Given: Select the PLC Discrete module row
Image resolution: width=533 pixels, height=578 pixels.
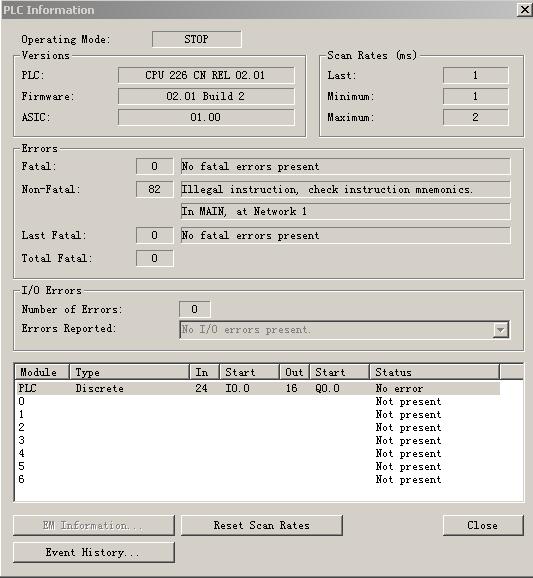Looking at the screenshot, I should click(x=258, y=388).
